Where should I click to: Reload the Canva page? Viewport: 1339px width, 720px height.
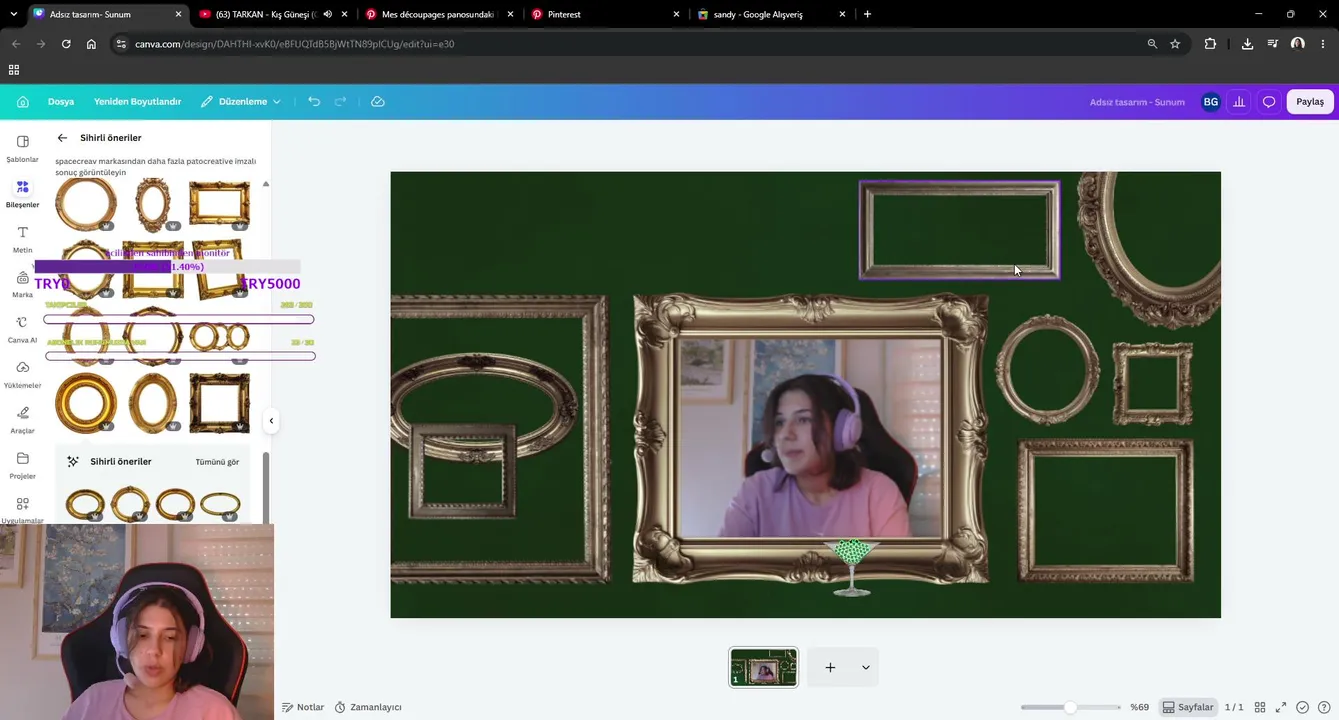click(x=66, y=44)
